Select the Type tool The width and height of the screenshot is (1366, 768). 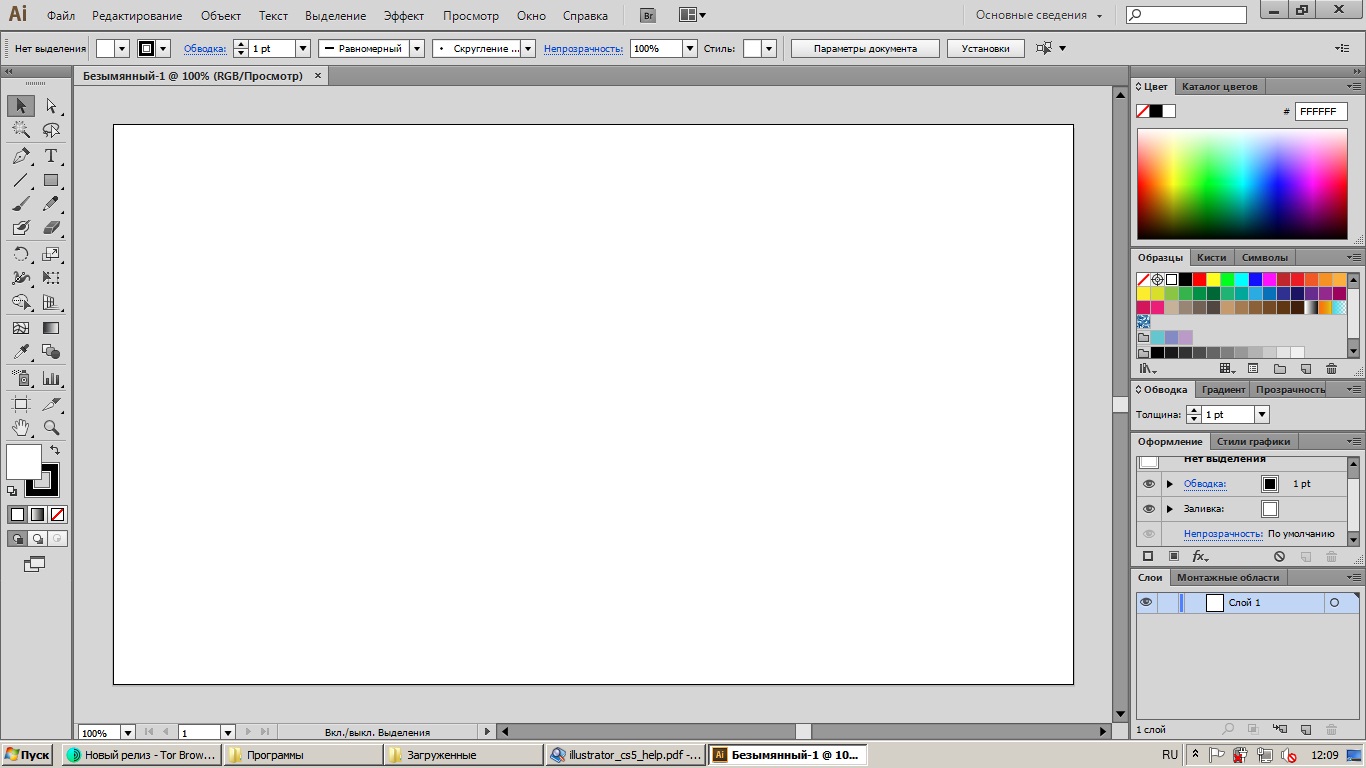(51, 156)
